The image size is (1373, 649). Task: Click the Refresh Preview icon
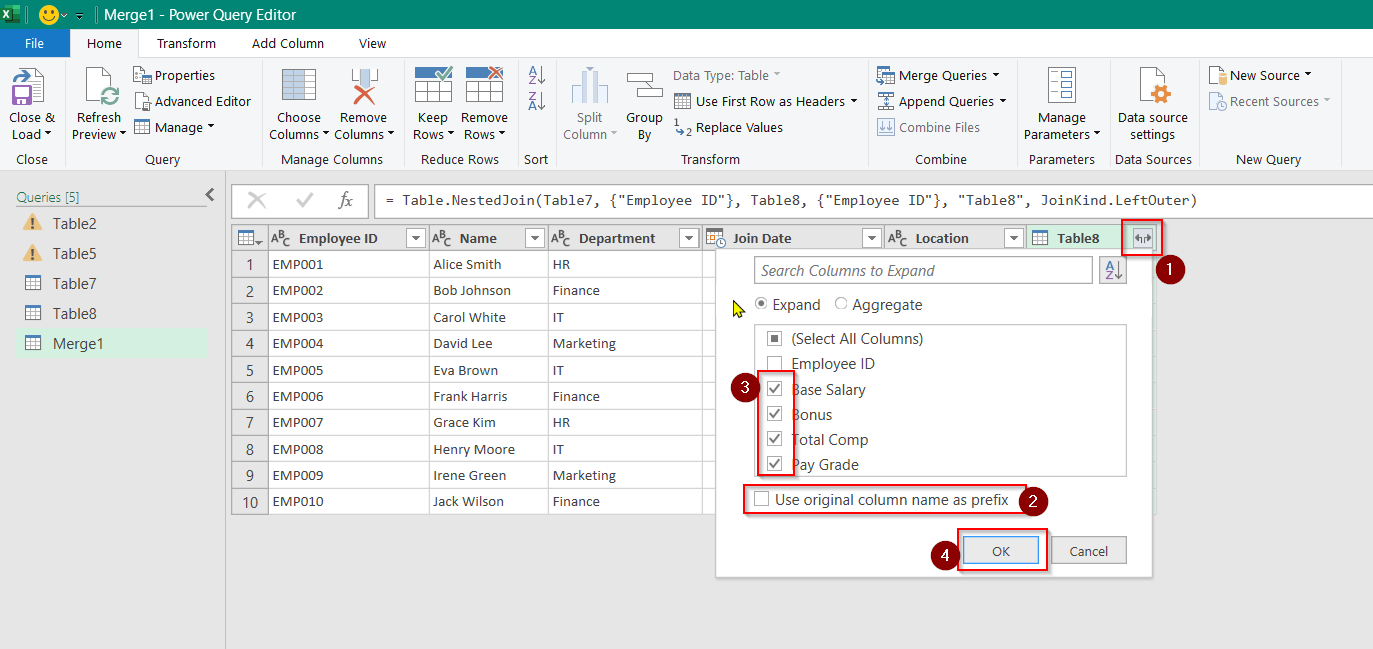[x=100, y=88]
